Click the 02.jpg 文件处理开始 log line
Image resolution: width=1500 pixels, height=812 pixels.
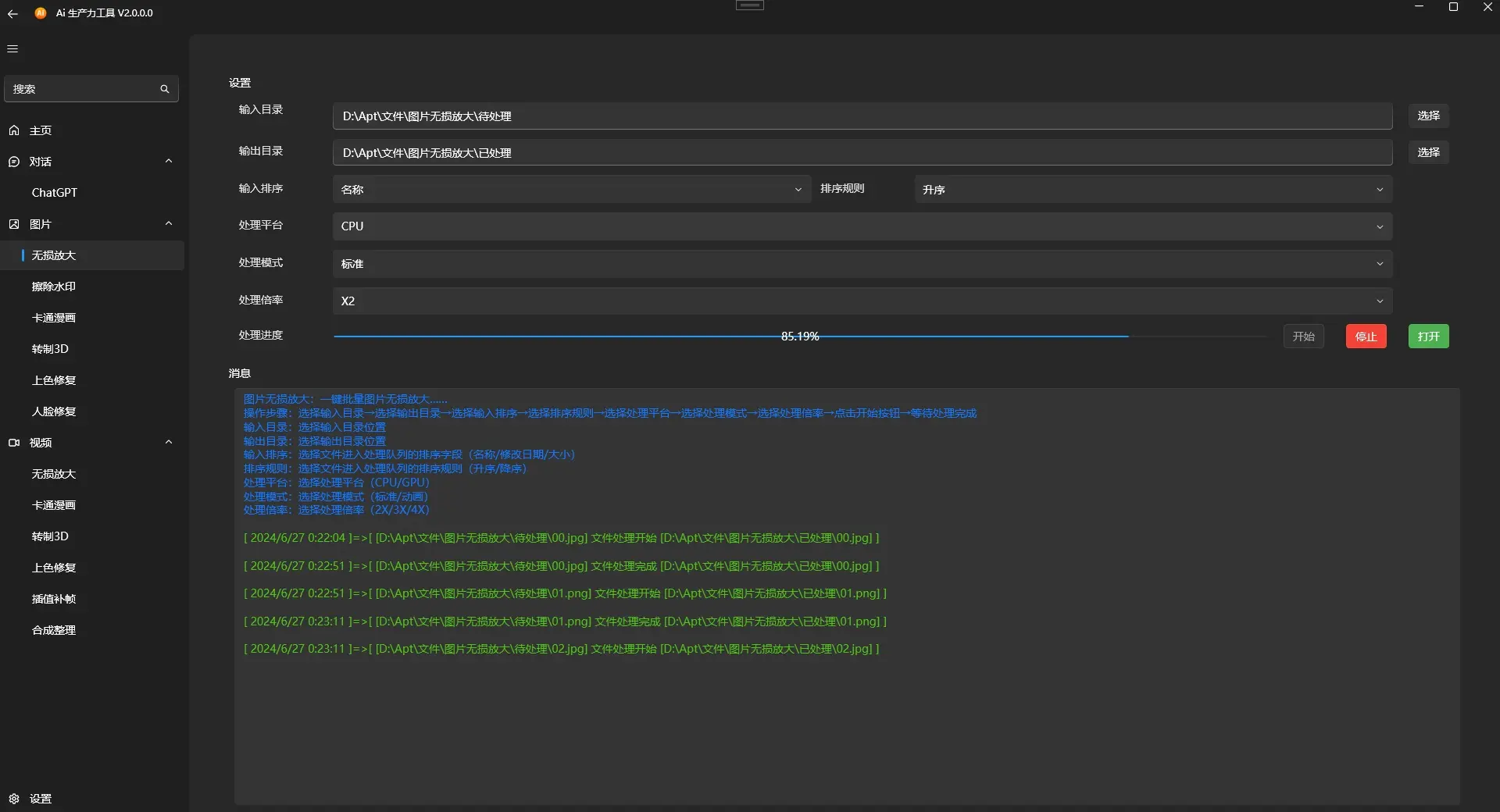click(x=562, y=649)
